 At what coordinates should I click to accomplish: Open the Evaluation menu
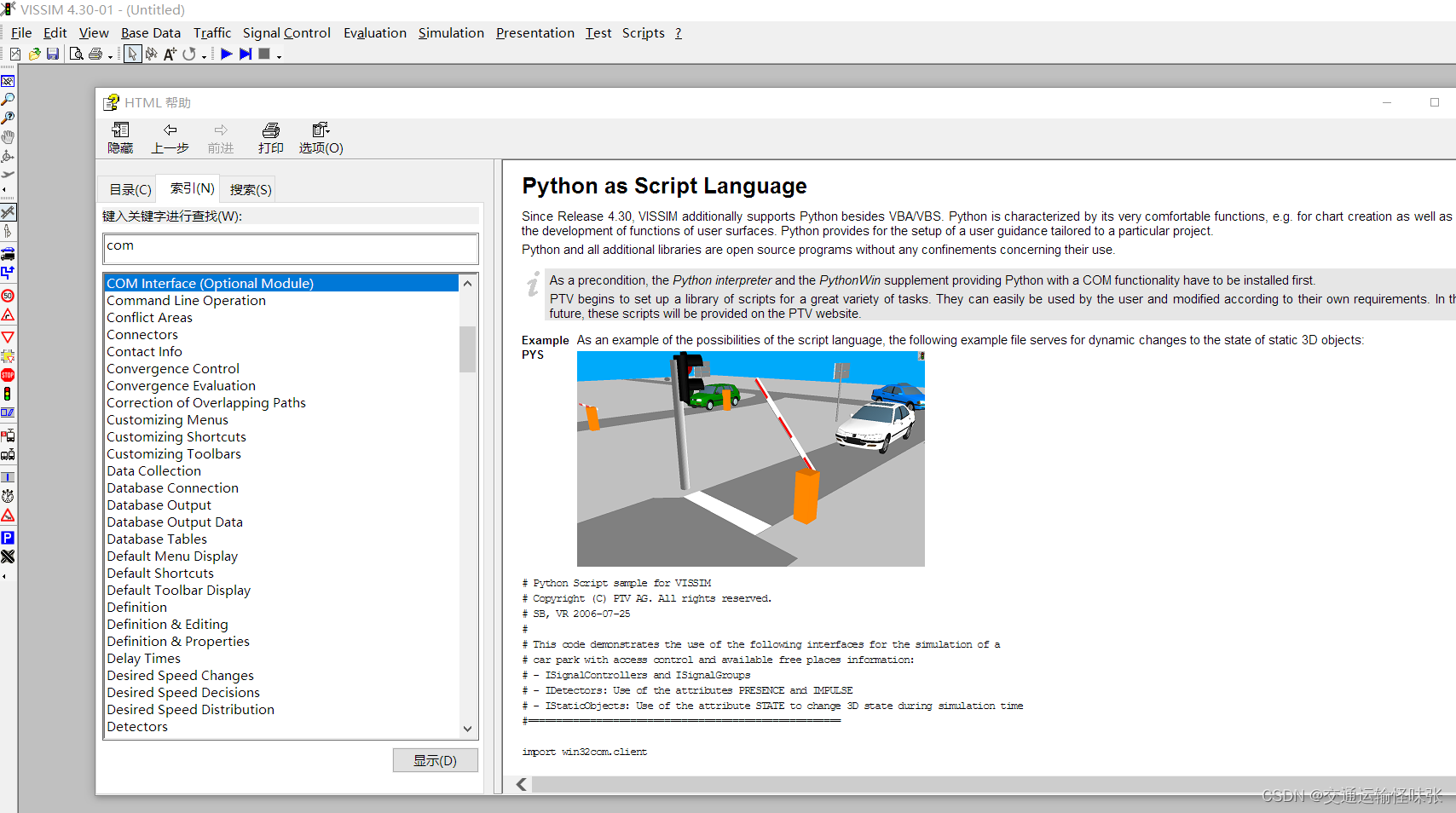[375, 32]
